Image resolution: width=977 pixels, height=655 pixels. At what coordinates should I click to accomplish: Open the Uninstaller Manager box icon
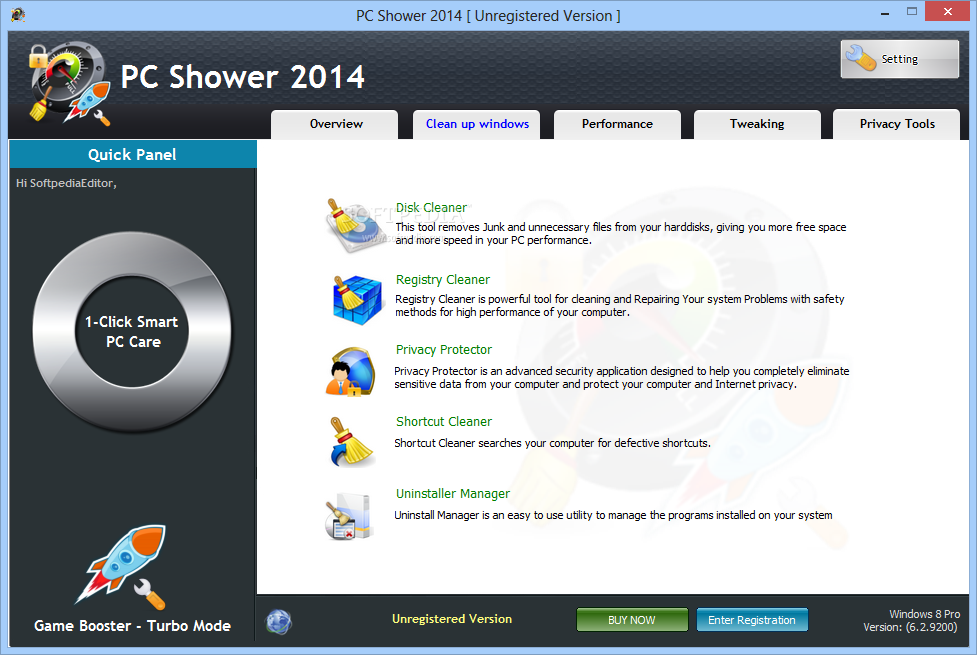(x=349, y=516)
